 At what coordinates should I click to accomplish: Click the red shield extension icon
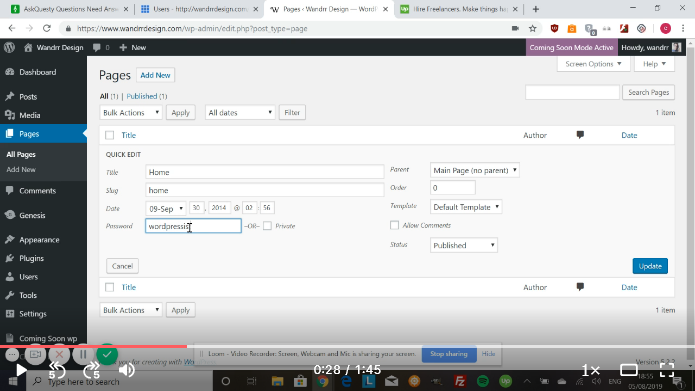(554, 28)
